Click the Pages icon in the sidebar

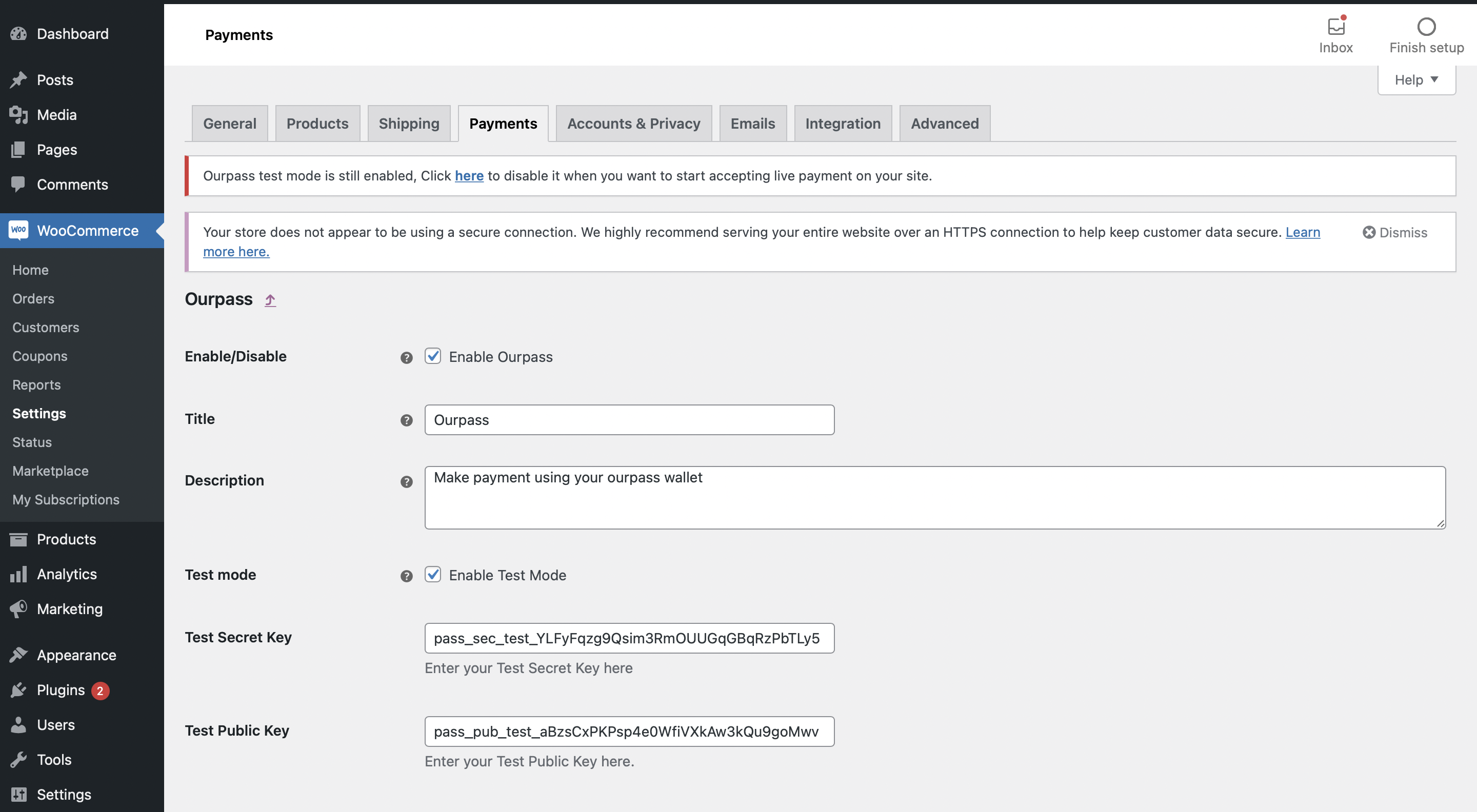(x=18, y=150)
